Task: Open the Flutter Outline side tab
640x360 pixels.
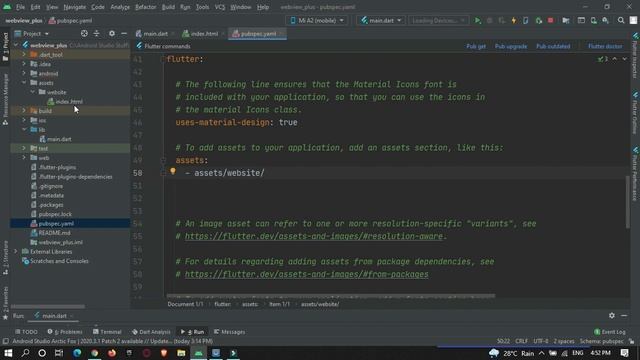Action: coord(635,113)
